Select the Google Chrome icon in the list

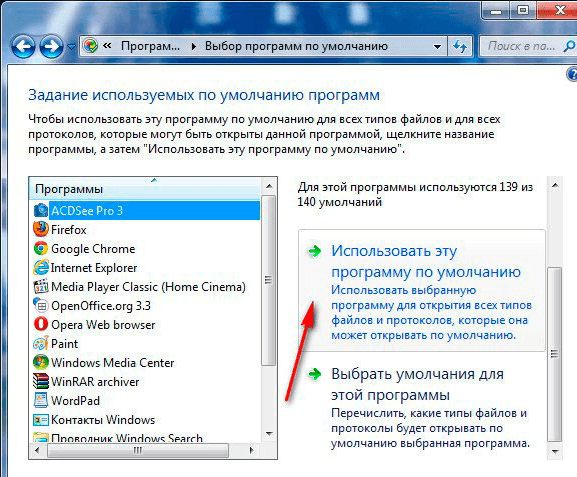[41, 248]
